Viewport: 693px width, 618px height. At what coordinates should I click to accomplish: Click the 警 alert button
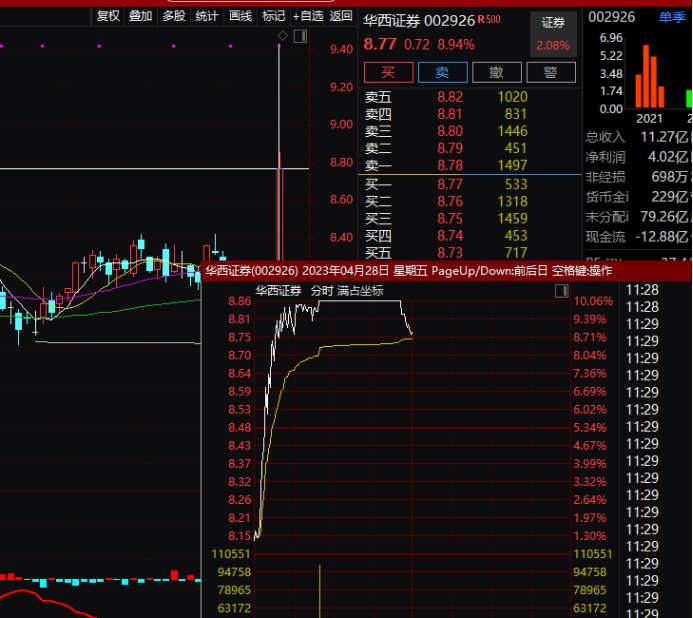551,72
